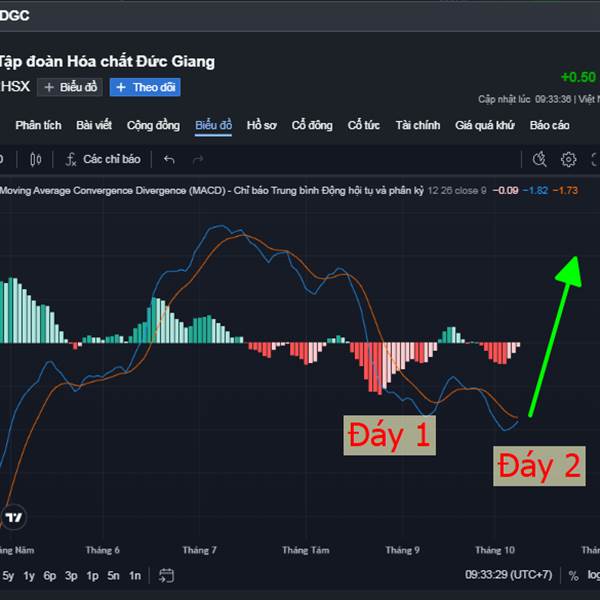Click Tập đoàn Hóa chất Đức Giang heading
The image size is (600, 600).
[107, 61]
